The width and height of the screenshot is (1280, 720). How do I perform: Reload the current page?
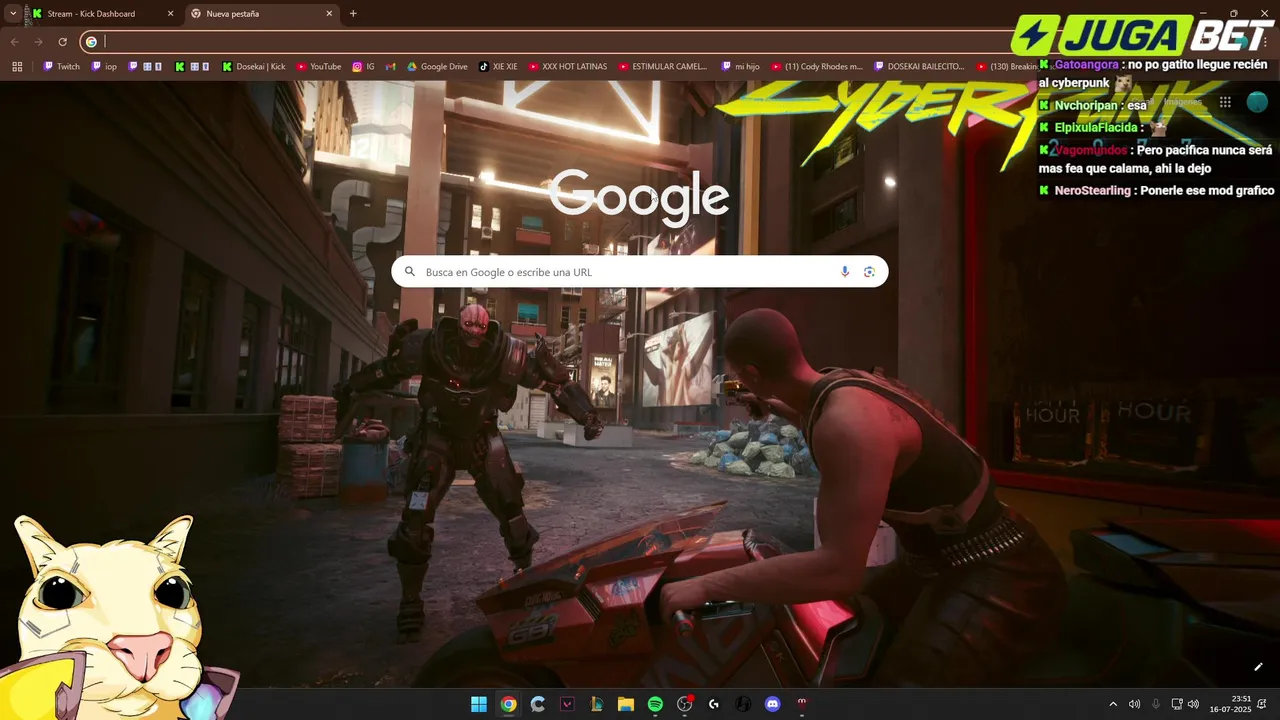point(62,42)
